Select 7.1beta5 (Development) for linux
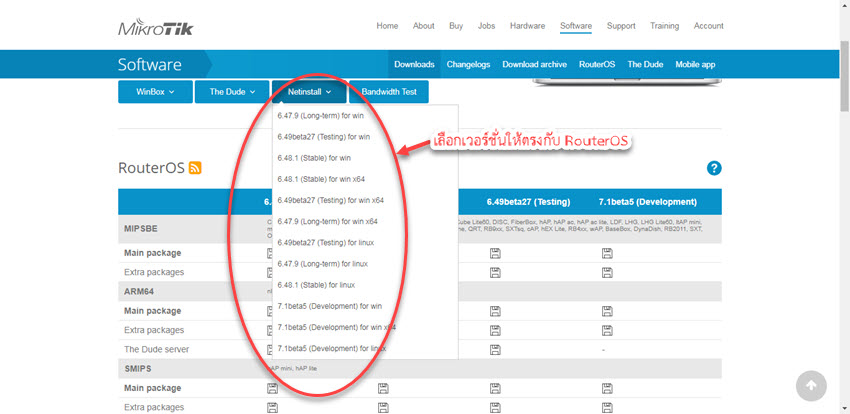850x414 pixels. [331, 348]
